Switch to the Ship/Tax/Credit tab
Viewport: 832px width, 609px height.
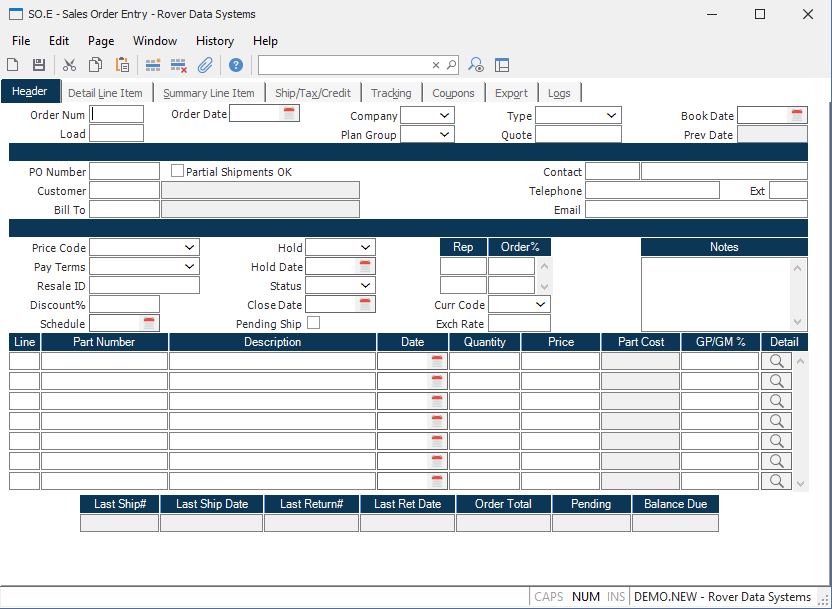point(313,93)
